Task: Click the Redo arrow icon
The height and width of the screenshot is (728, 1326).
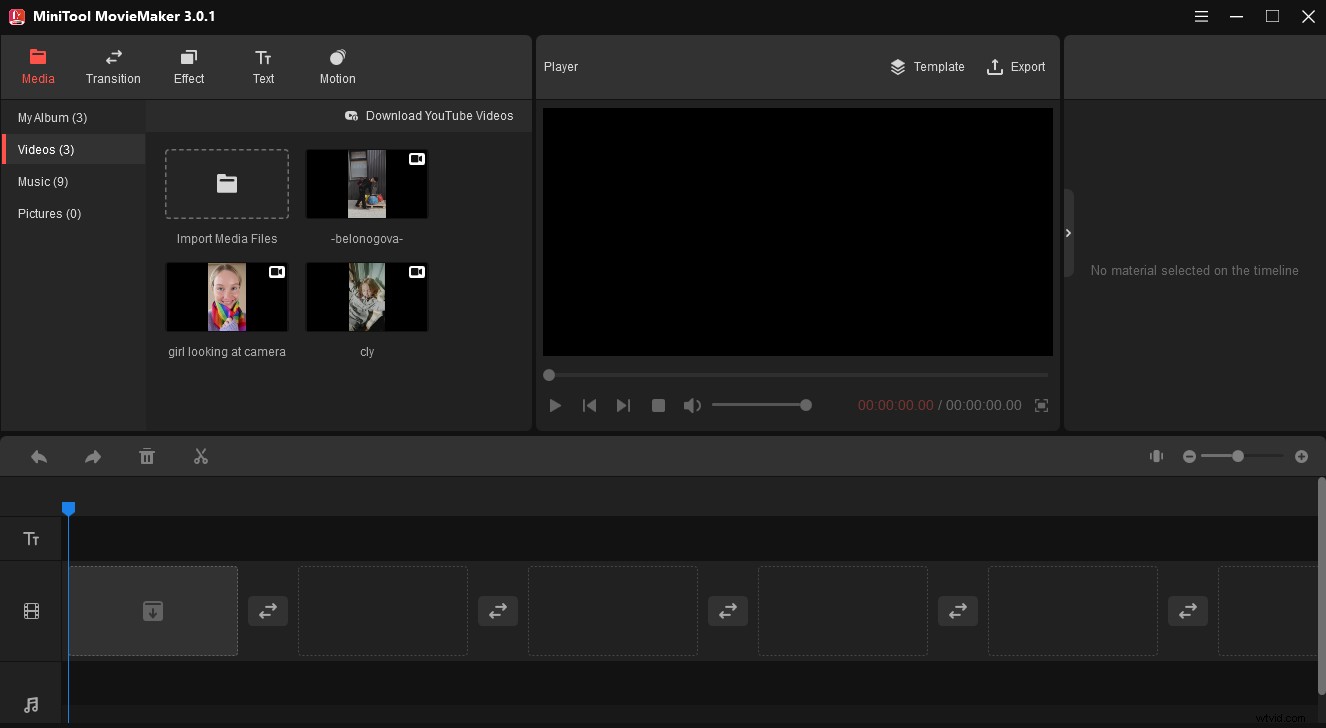Action: [x=93, y=456]
